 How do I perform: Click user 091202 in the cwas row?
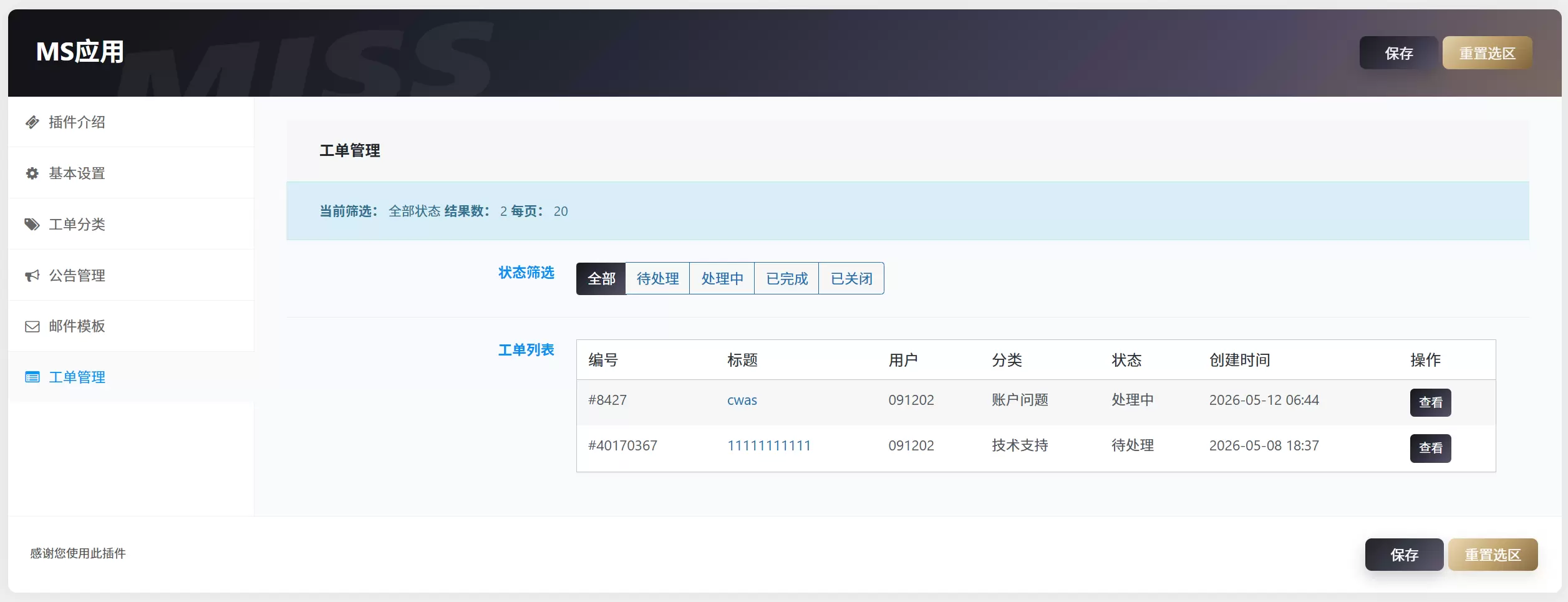coord(911,401)
